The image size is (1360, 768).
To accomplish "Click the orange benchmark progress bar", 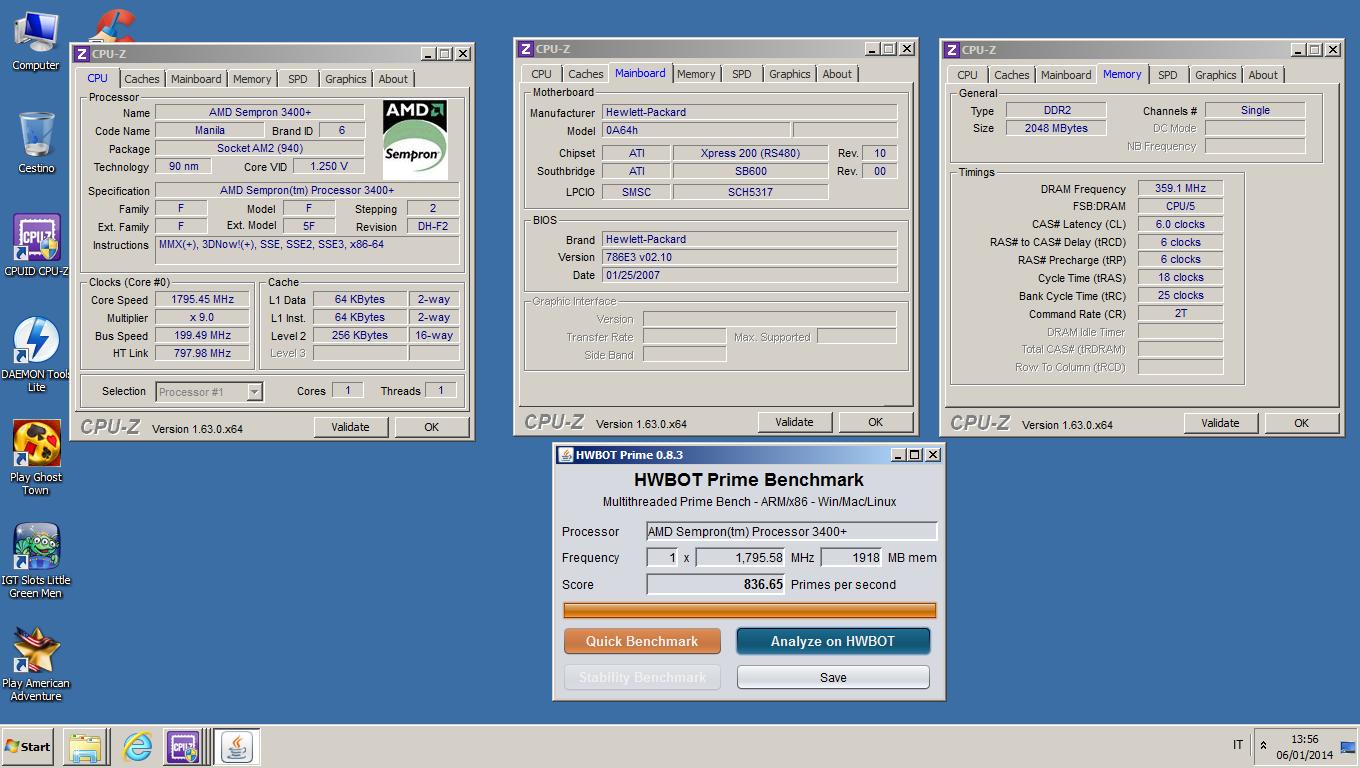I will coord(750,611).
